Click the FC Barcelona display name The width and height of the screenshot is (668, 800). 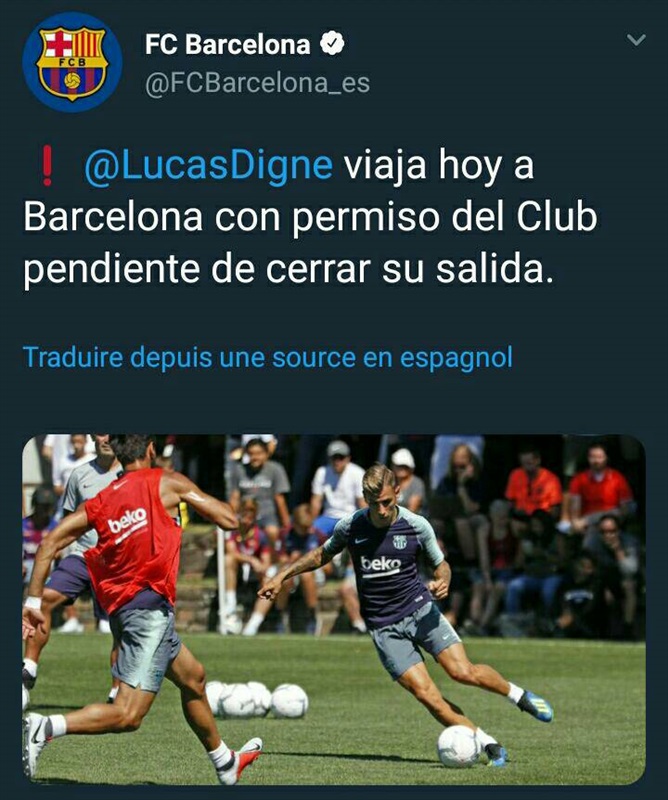click(228, 44)
